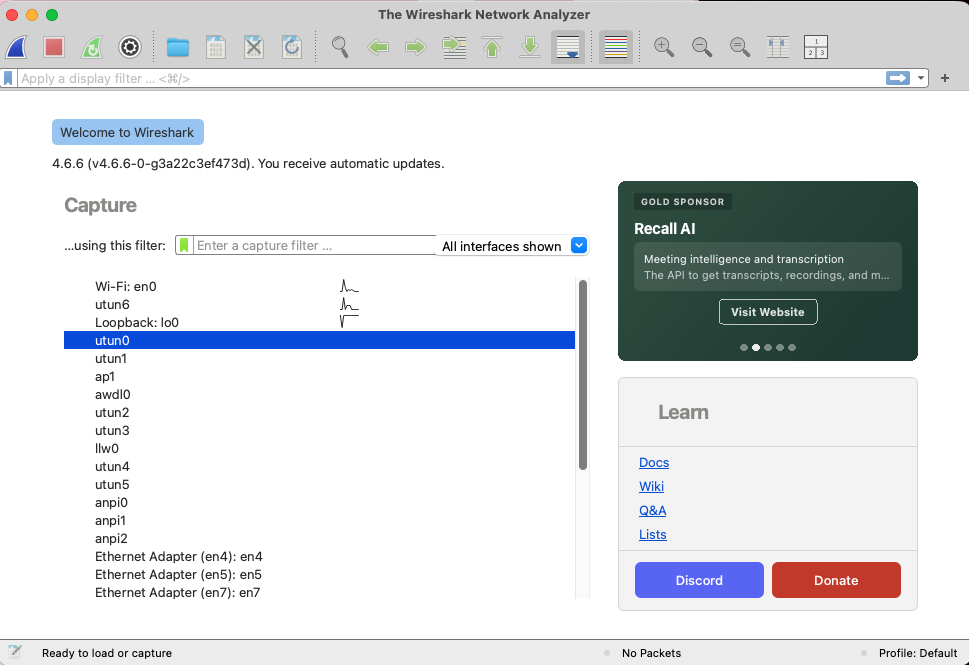Open the Q&A link
Image resolution: width=969 pixels, height=665 pixels.
(653, 510)
